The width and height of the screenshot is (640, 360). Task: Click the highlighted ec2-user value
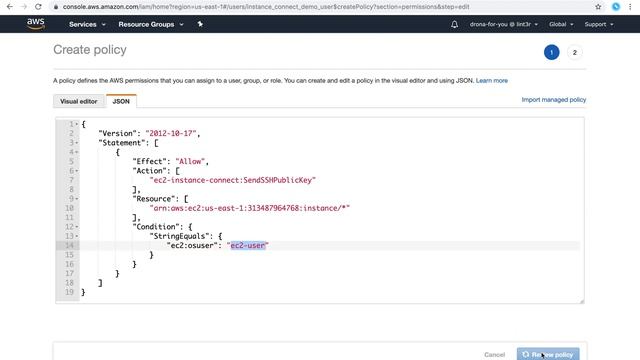(x=248, y=245)
